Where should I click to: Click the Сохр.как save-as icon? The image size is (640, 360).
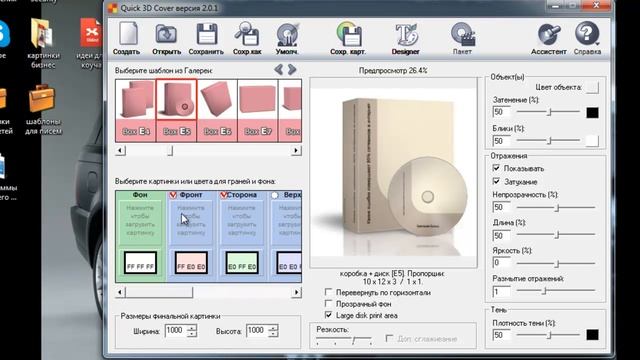(x=247, y=38)
